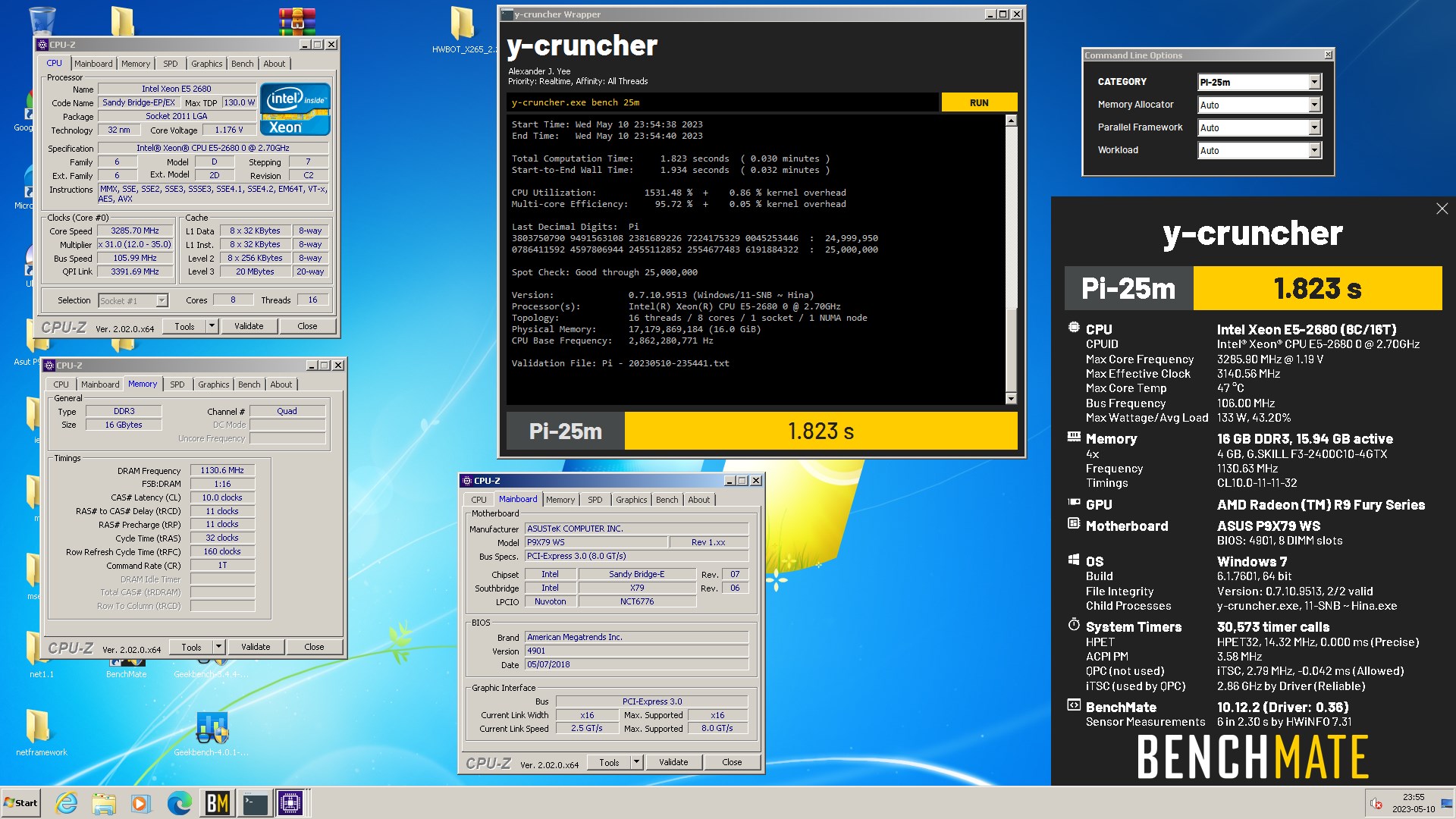Open the Socket #1 selection dropdown
The image size is (1456, 819).
coord(133,301)
